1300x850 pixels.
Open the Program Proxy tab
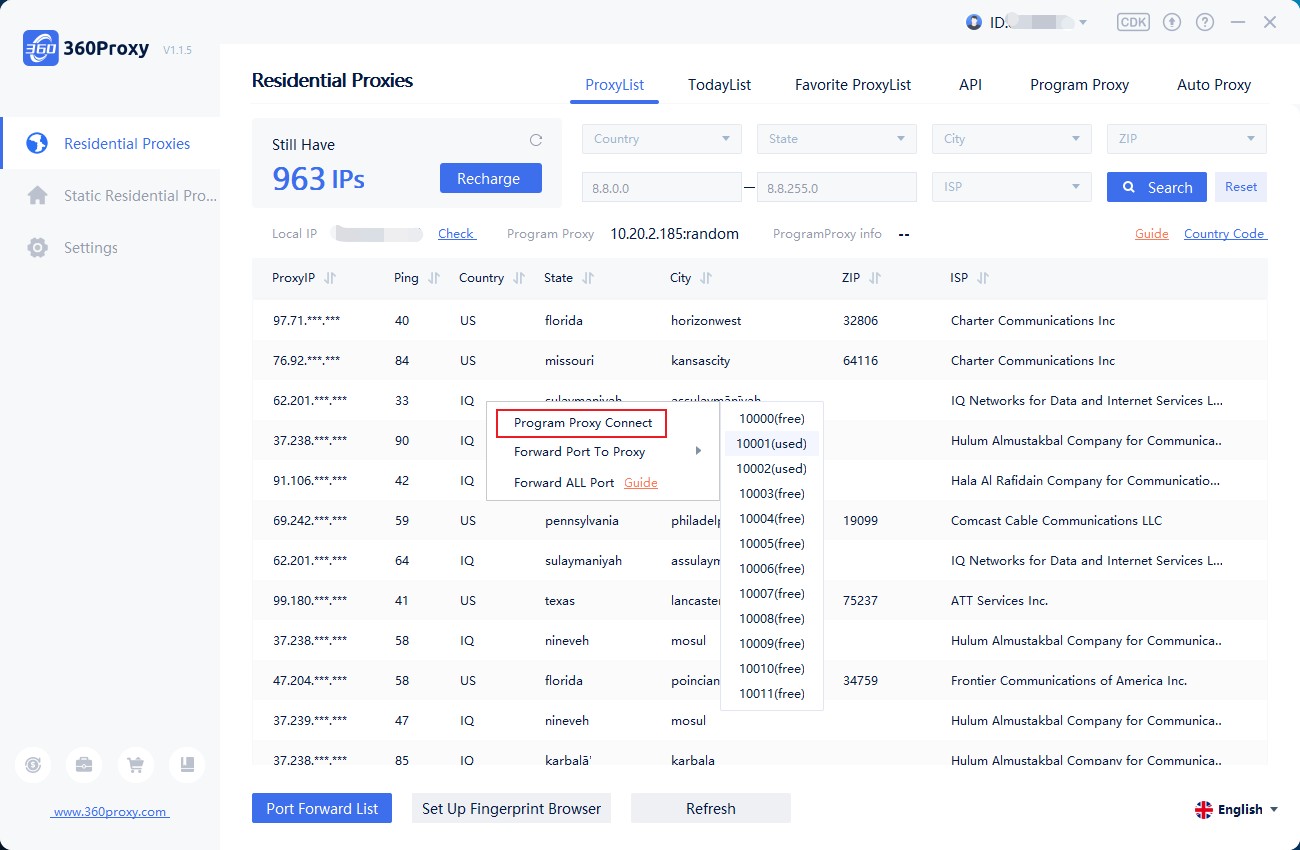click(x=1080, y=85)
